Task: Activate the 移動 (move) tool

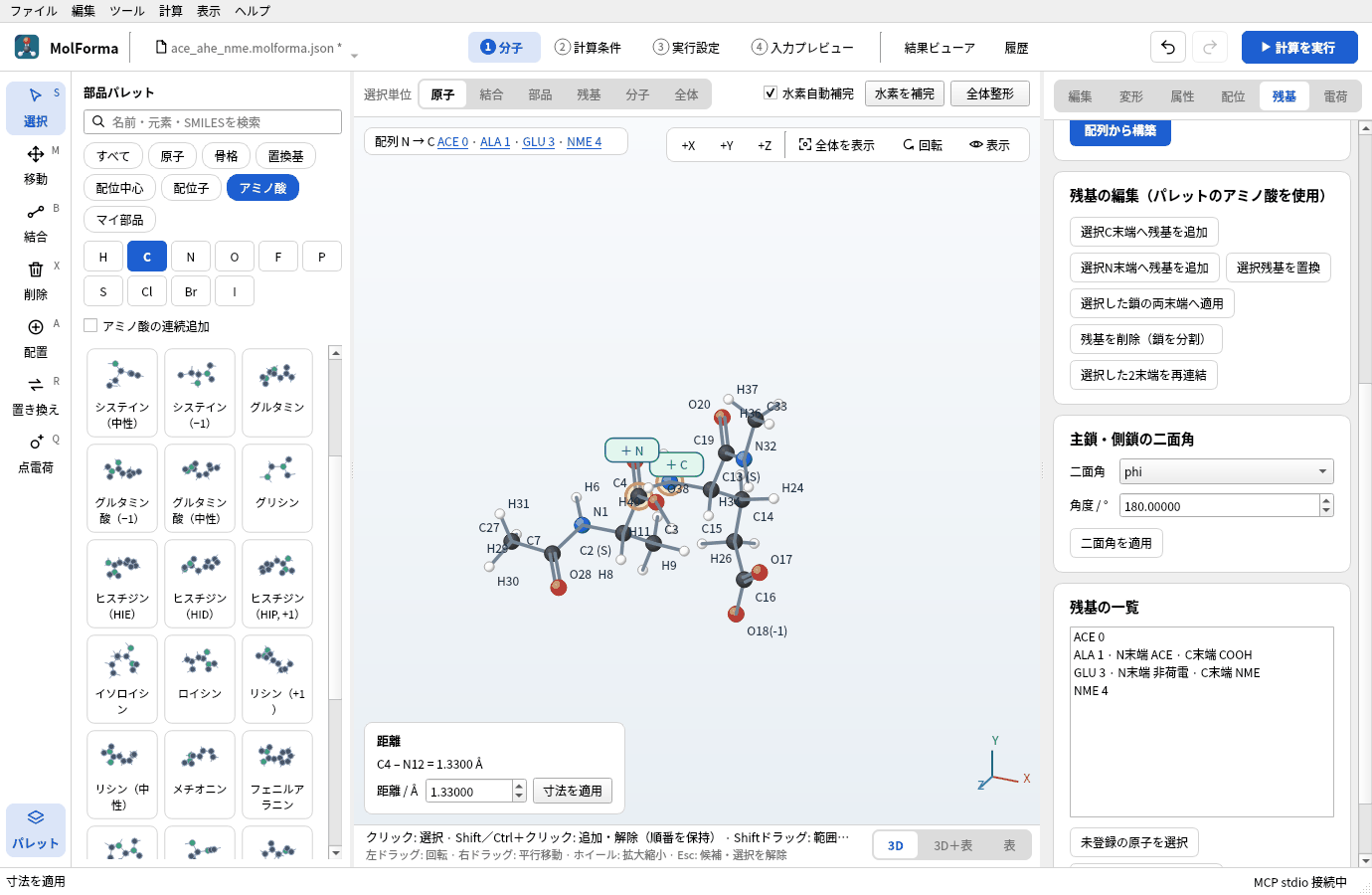Action: pyautogui.click(x=36, y=165)
